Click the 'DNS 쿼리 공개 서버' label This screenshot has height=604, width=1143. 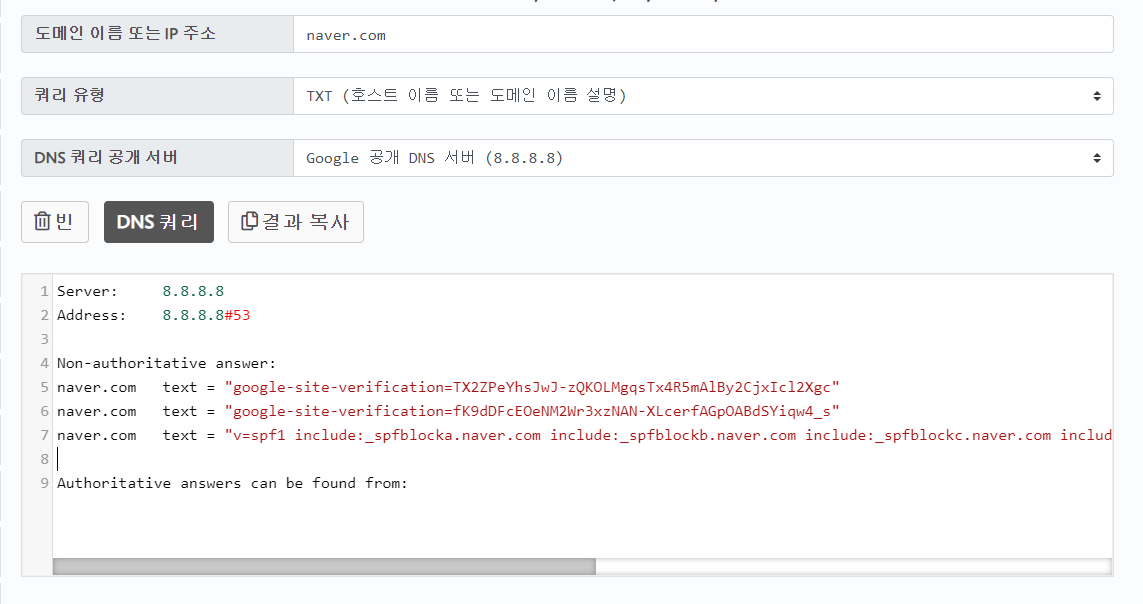(x=106, y=157)
